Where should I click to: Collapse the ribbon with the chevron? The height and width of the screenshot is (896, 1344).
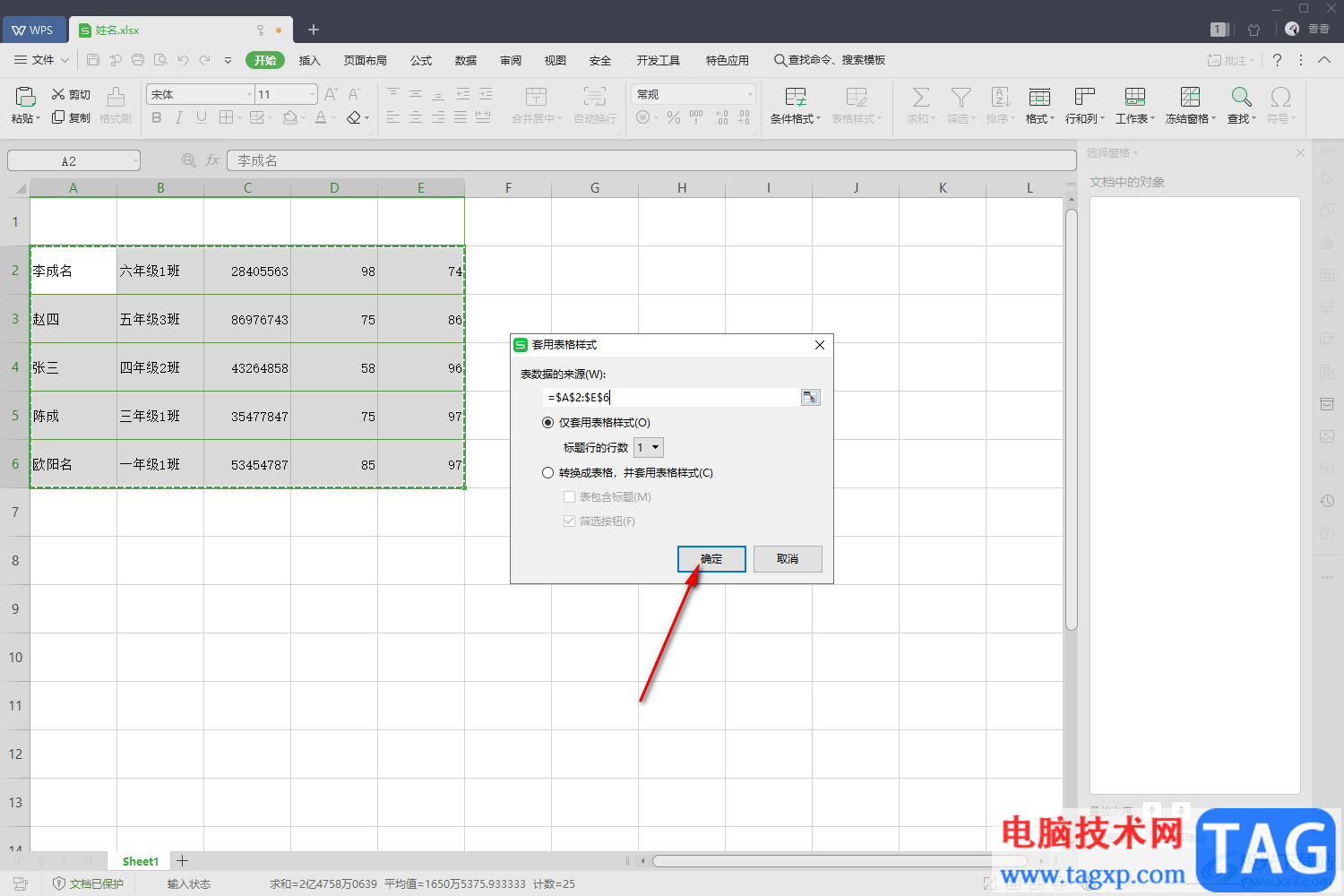pyautogui.click(x=1324, y=60)
